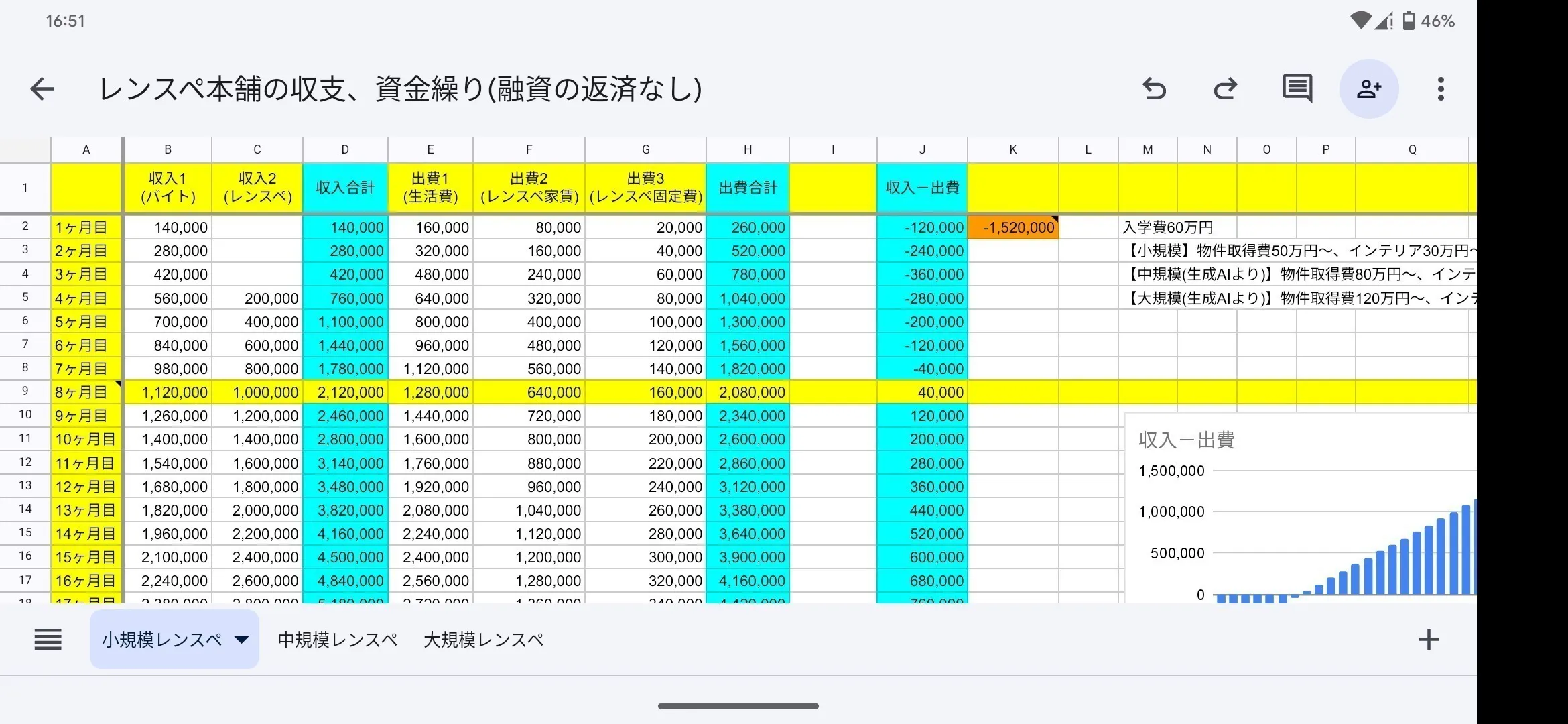
Task: Open the 小規模レンスペ sheet tab dropdown
Action: pos(241,640)
